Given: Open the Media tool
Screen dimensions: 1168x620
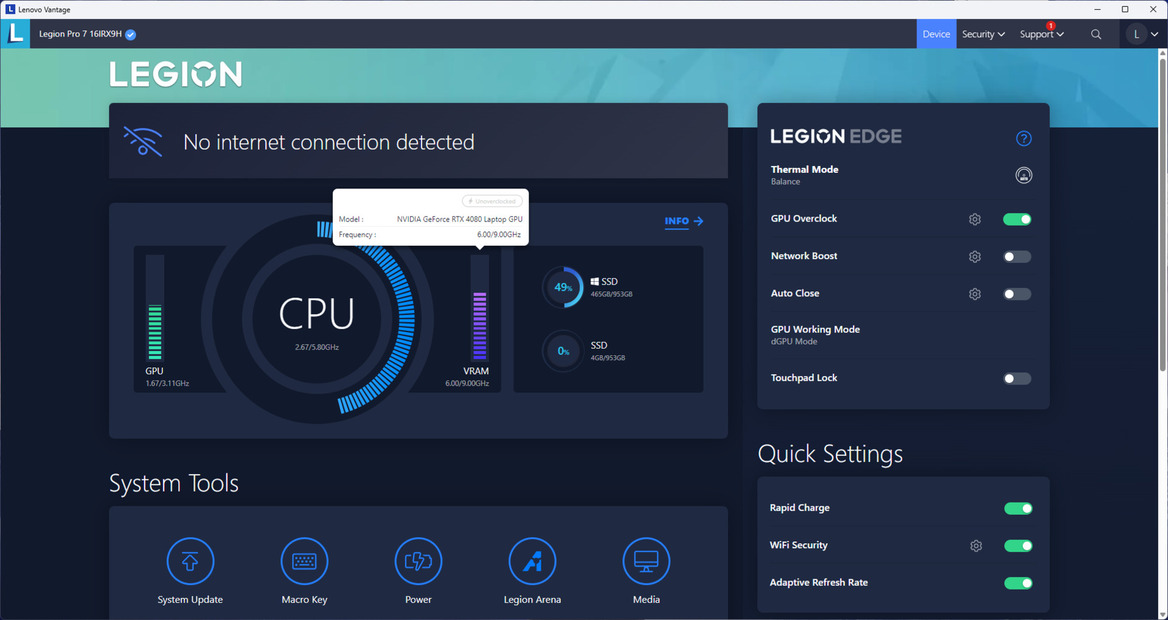Looking at the screenshot, I should 646,561.
